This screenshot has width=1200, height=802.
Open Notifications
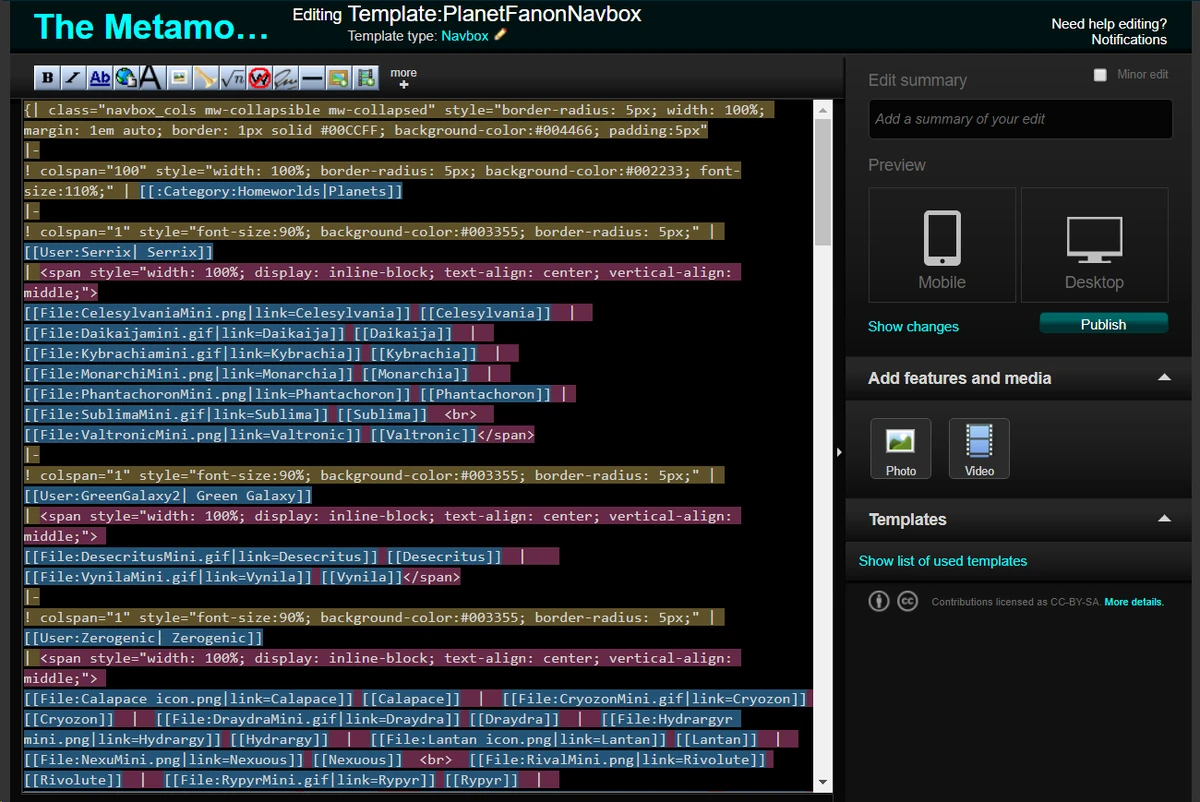click(x=1129, y=39)
